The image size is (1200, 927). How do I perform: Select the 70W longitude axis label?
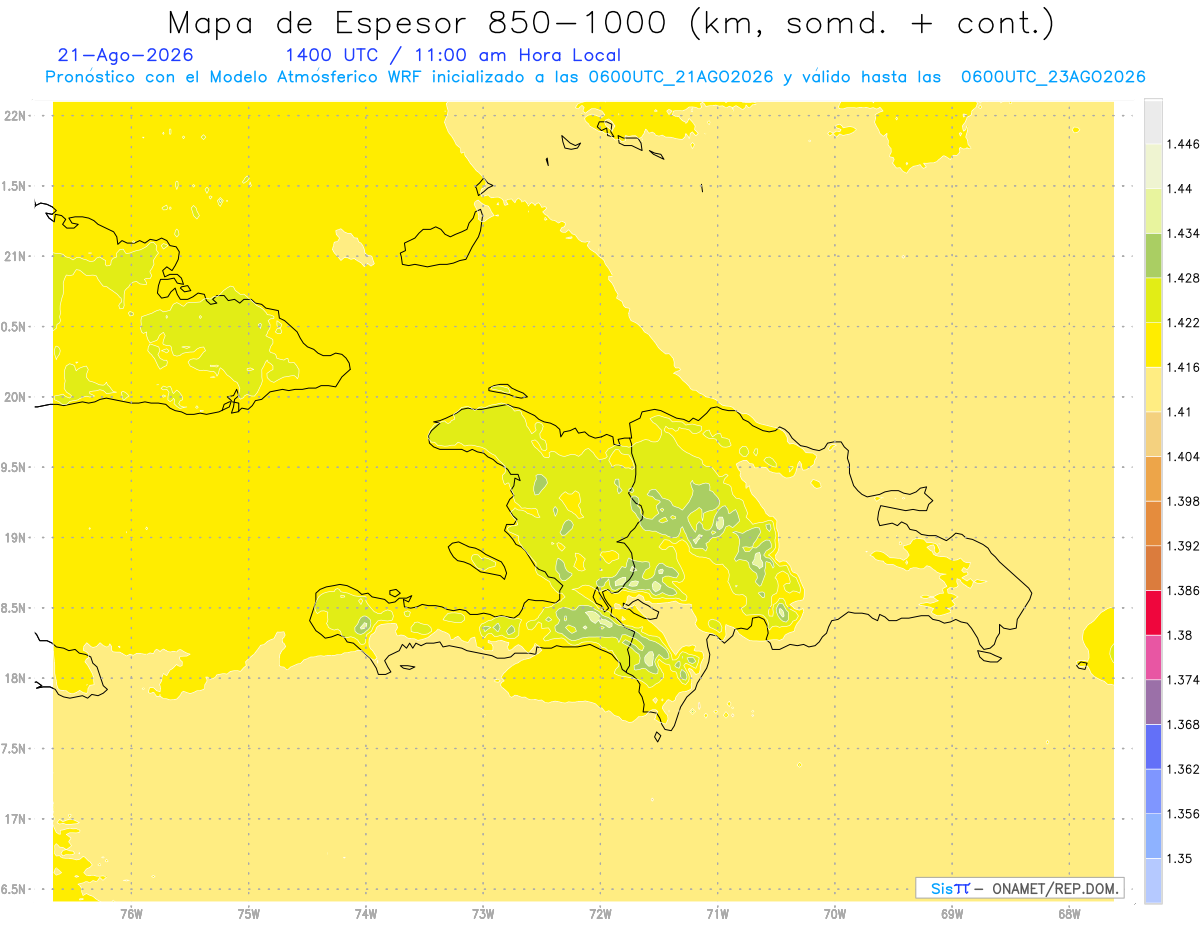point(835,914)
